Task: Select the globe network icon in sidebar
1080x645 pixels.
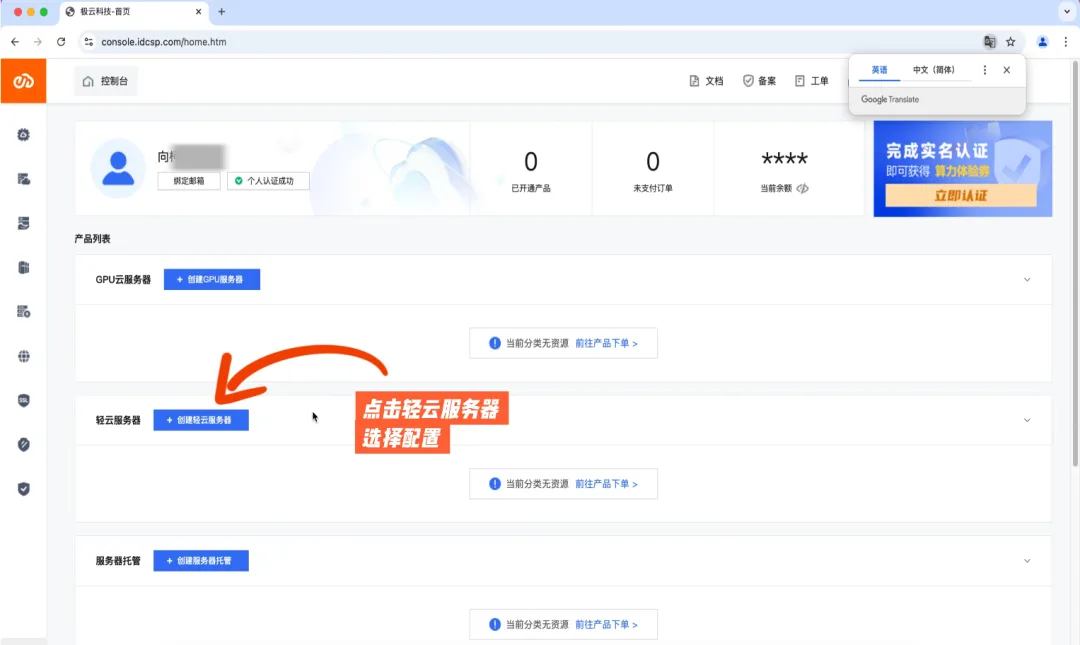Action: tap(23, 356)
